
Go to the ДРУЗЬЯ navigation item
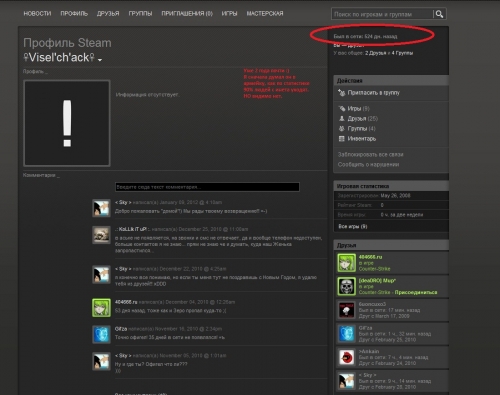click(108, 14)
